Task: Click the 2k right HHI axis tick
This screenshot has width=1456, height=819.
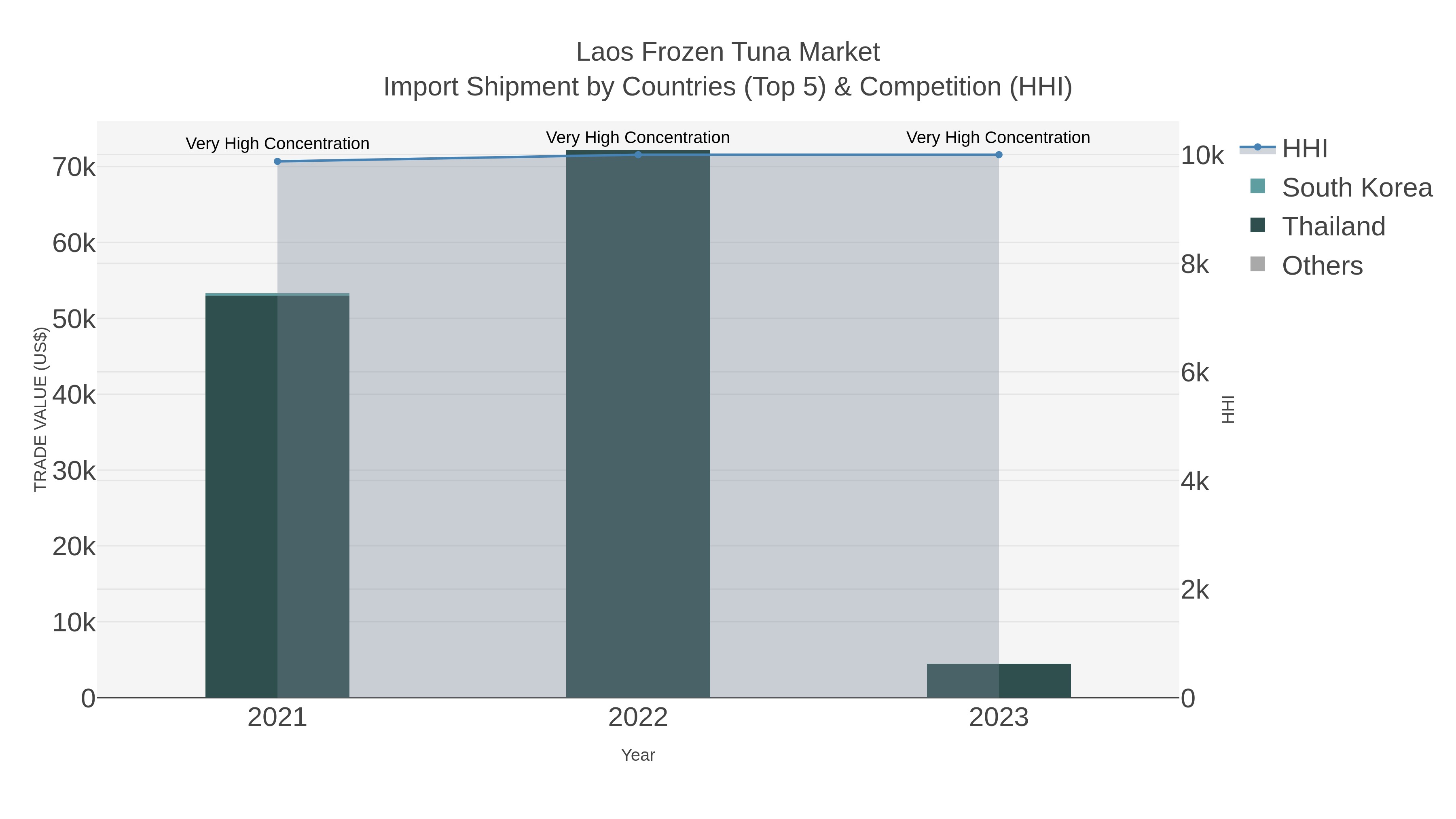Action: (1195, 590)
